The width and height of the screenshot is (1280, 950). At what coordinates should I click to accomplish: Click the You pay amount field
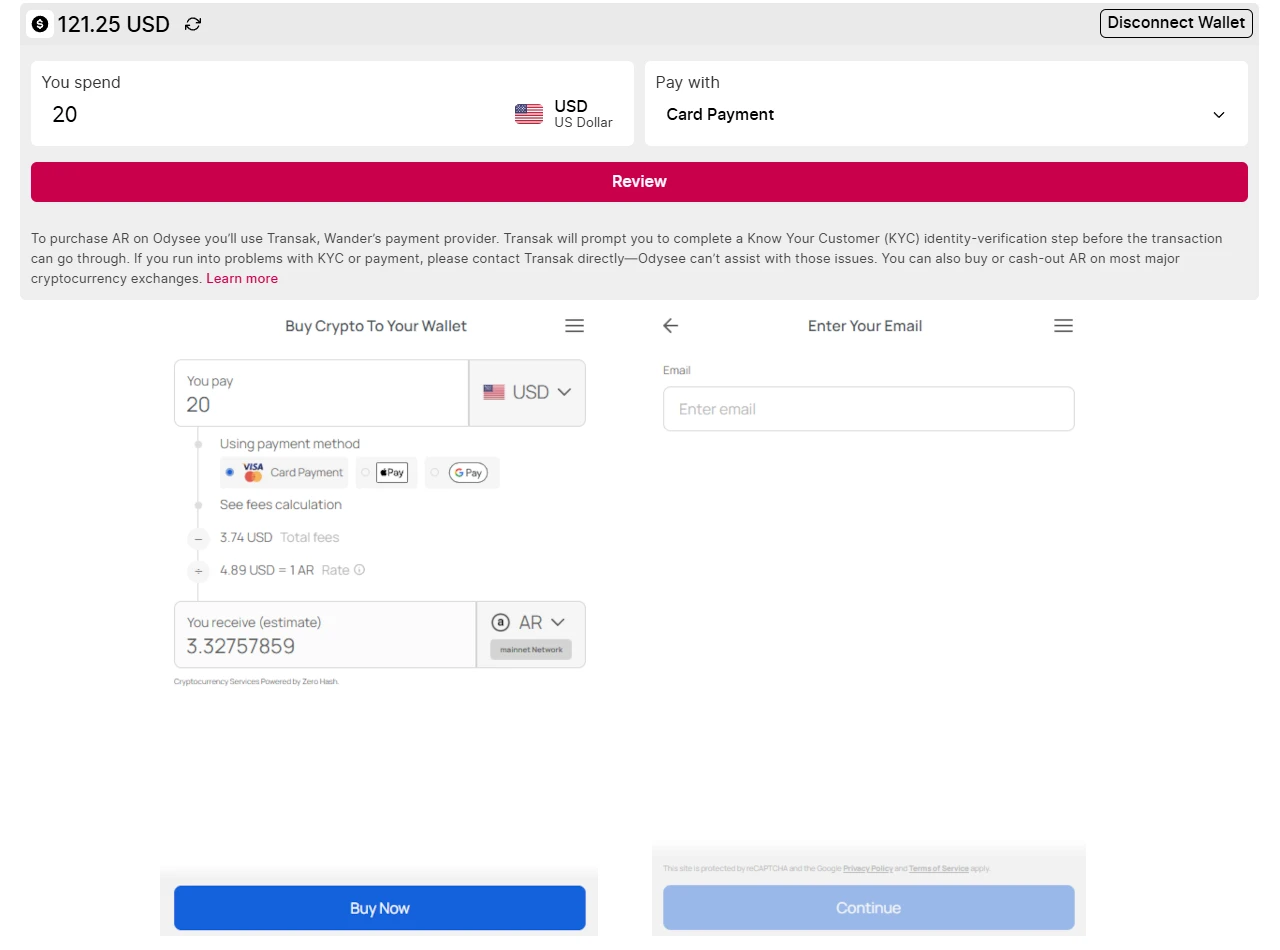(322, 393)
